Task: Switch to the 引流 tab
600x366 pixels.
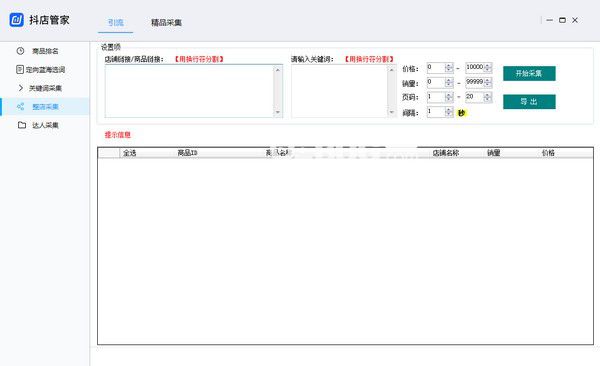Action: tap(116, 23)
